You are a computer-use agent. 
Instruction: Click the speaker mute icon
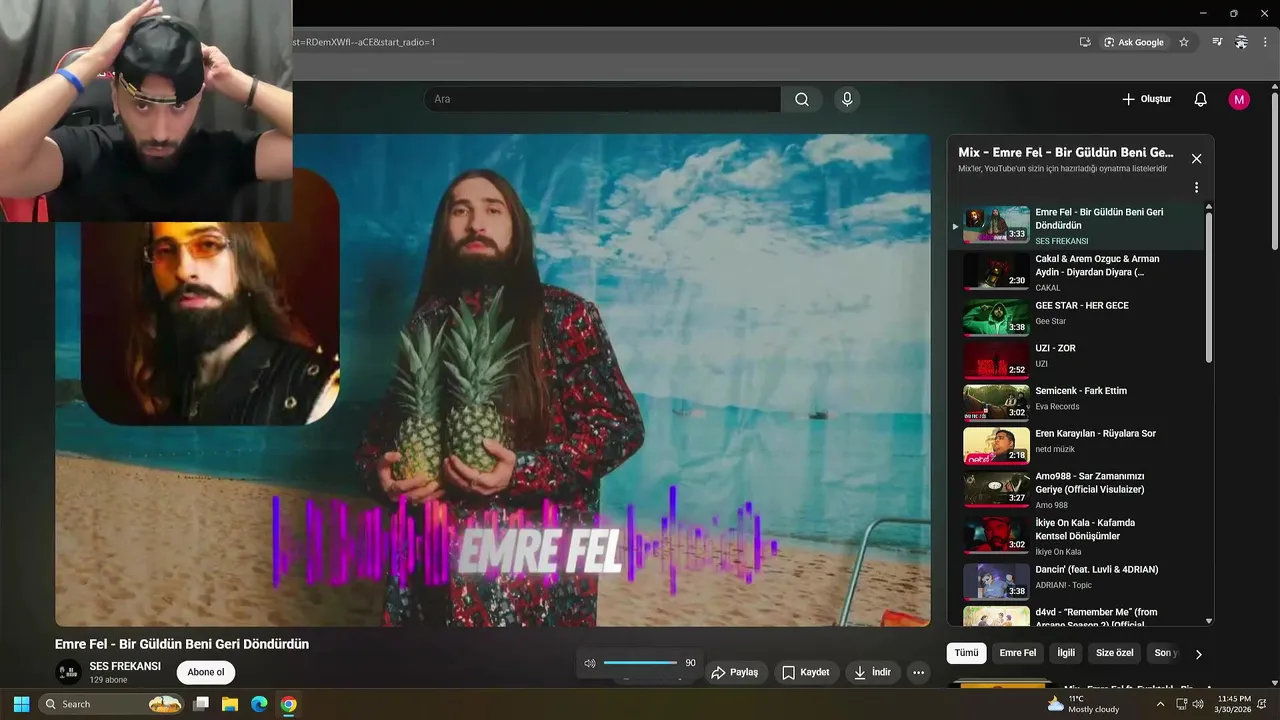tap(590, 663)
